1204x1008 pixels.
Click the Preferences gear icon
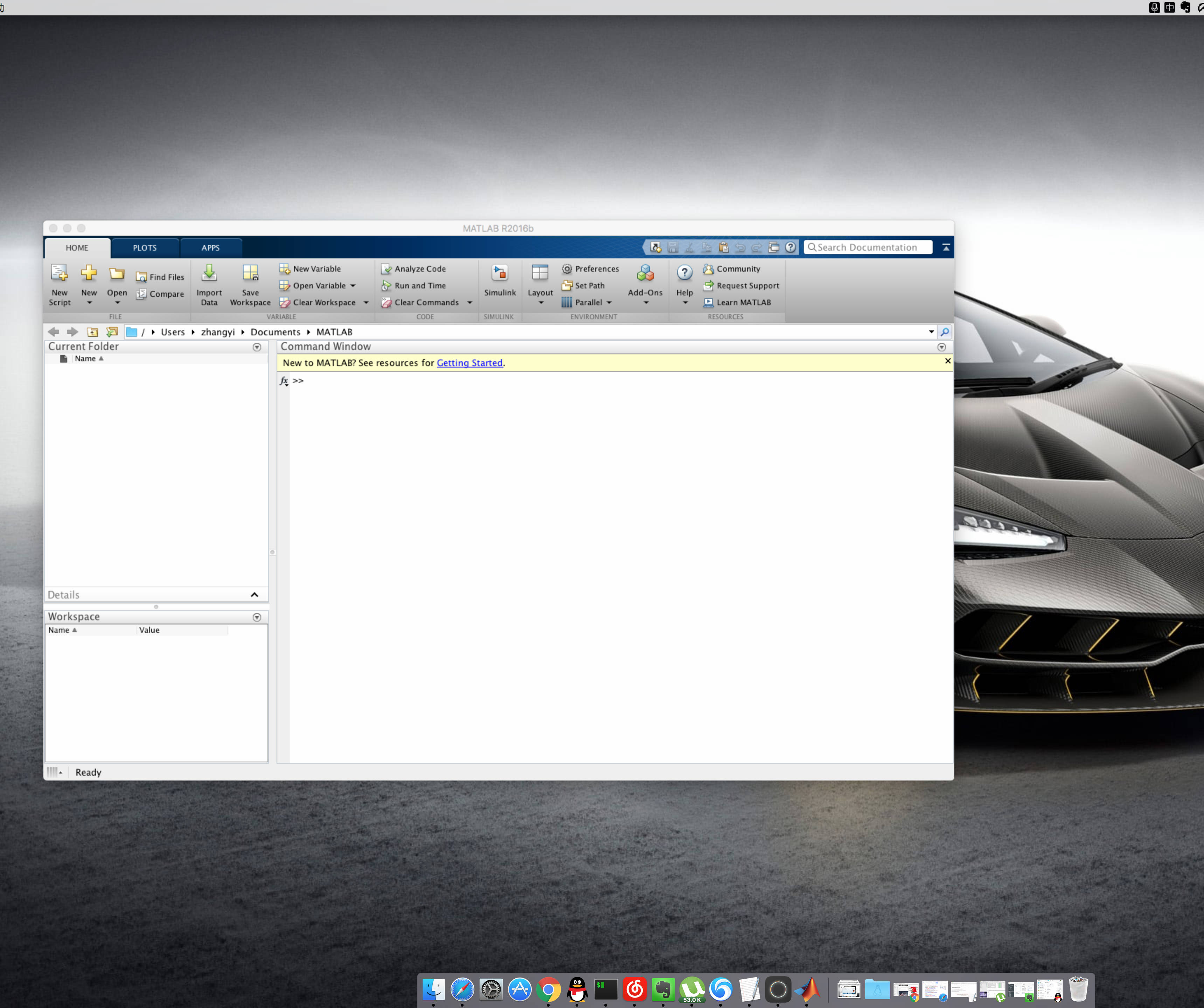pyautogui.click(x=567, y=269)
